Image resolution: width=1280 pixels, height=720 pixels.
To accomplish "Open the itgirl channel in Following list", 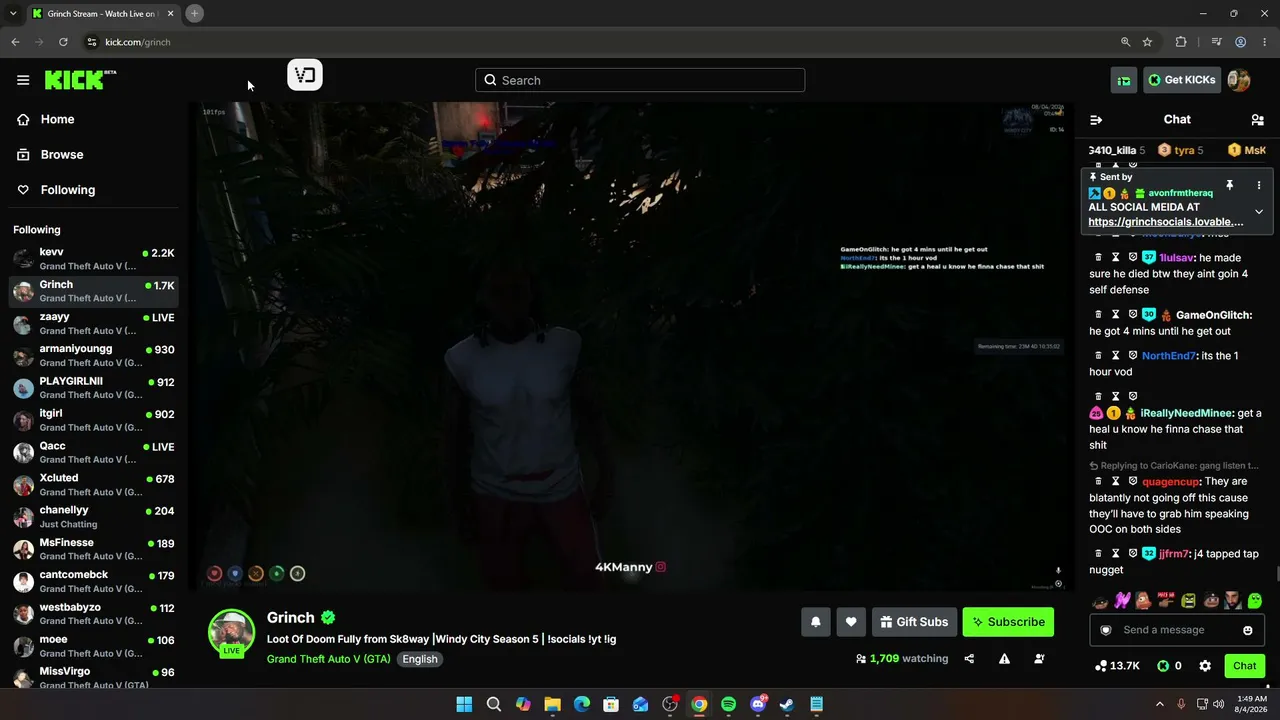I will click(95, 420).
